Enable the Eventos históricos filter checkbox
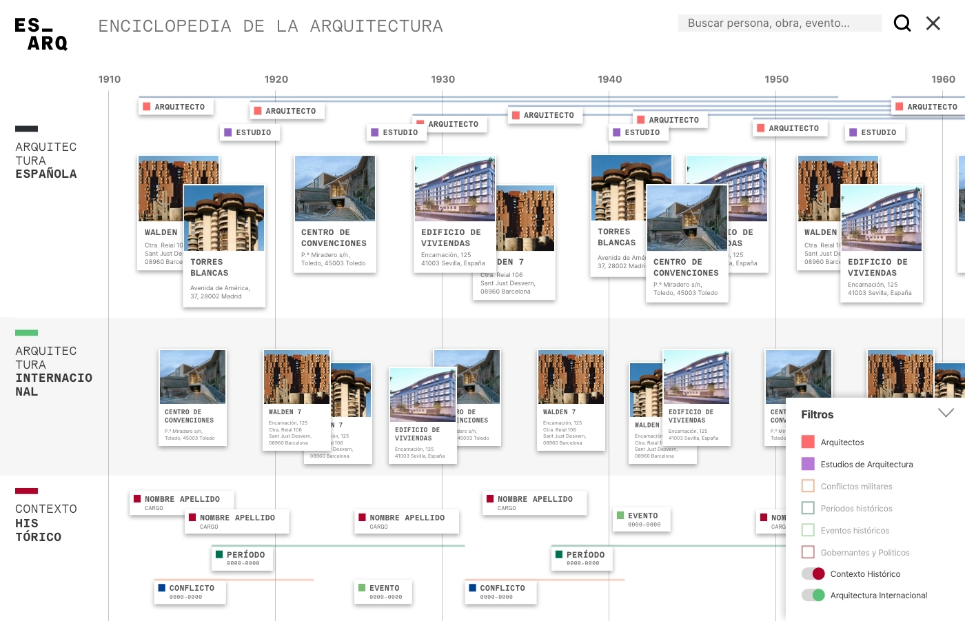The width and height of the screenshot is (965, 621). 808,530
